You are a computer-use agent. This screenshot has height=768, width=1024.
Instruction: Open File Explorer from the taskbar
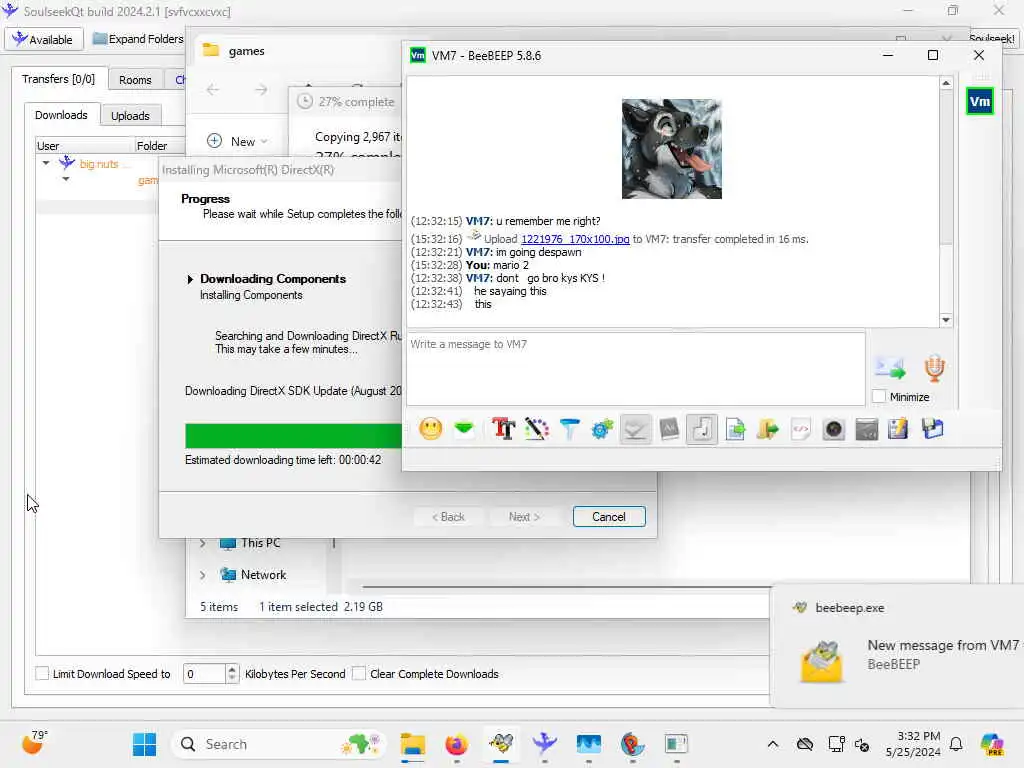[413, 744]
